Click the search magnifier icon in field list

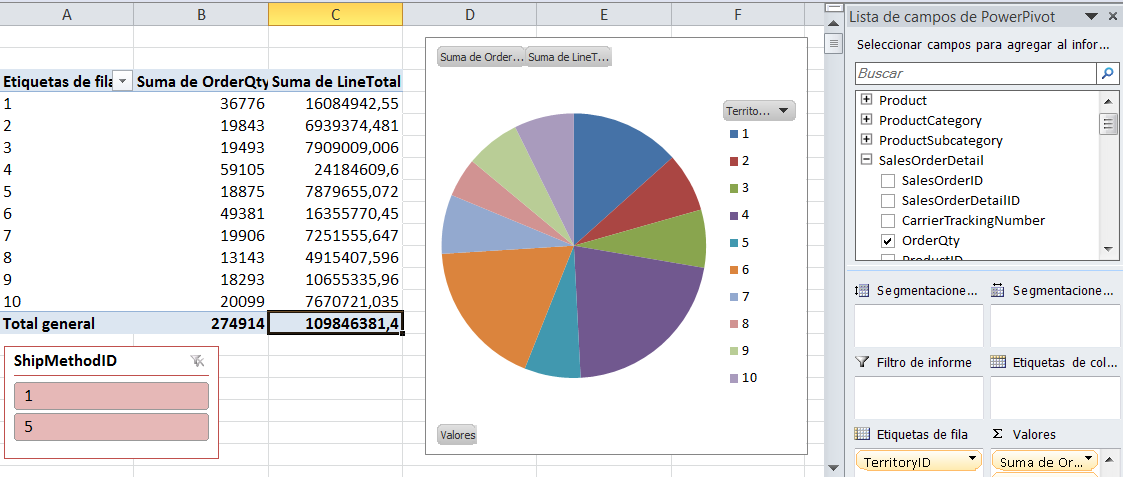point(1107,73)
